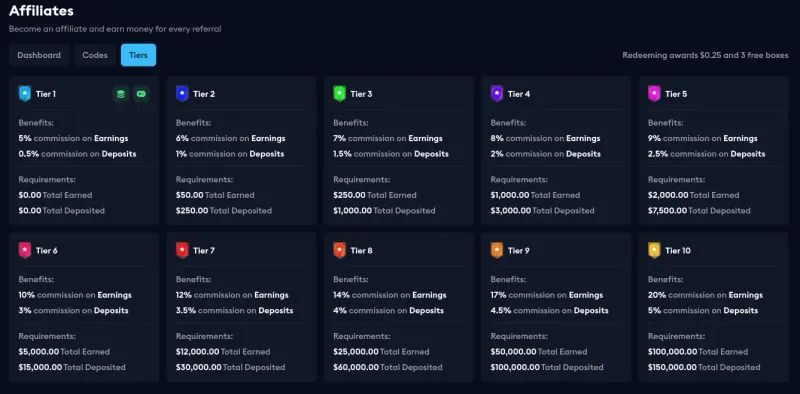Click the Tier 2 title text
Viewport: 800px width, 394px height.
[204, 94]
